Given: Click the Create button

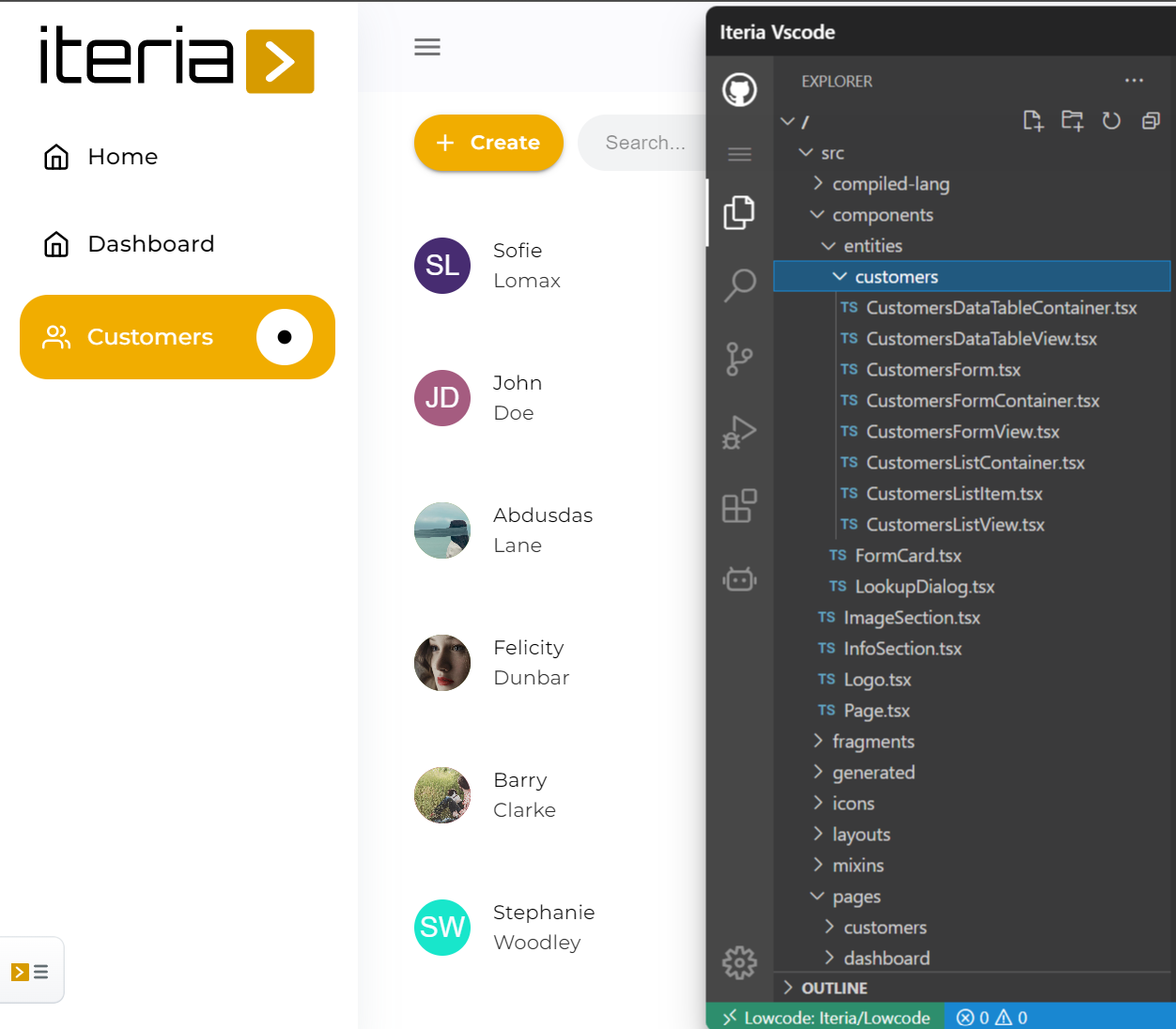Looking at the screenshot, I should click(488, 143).
